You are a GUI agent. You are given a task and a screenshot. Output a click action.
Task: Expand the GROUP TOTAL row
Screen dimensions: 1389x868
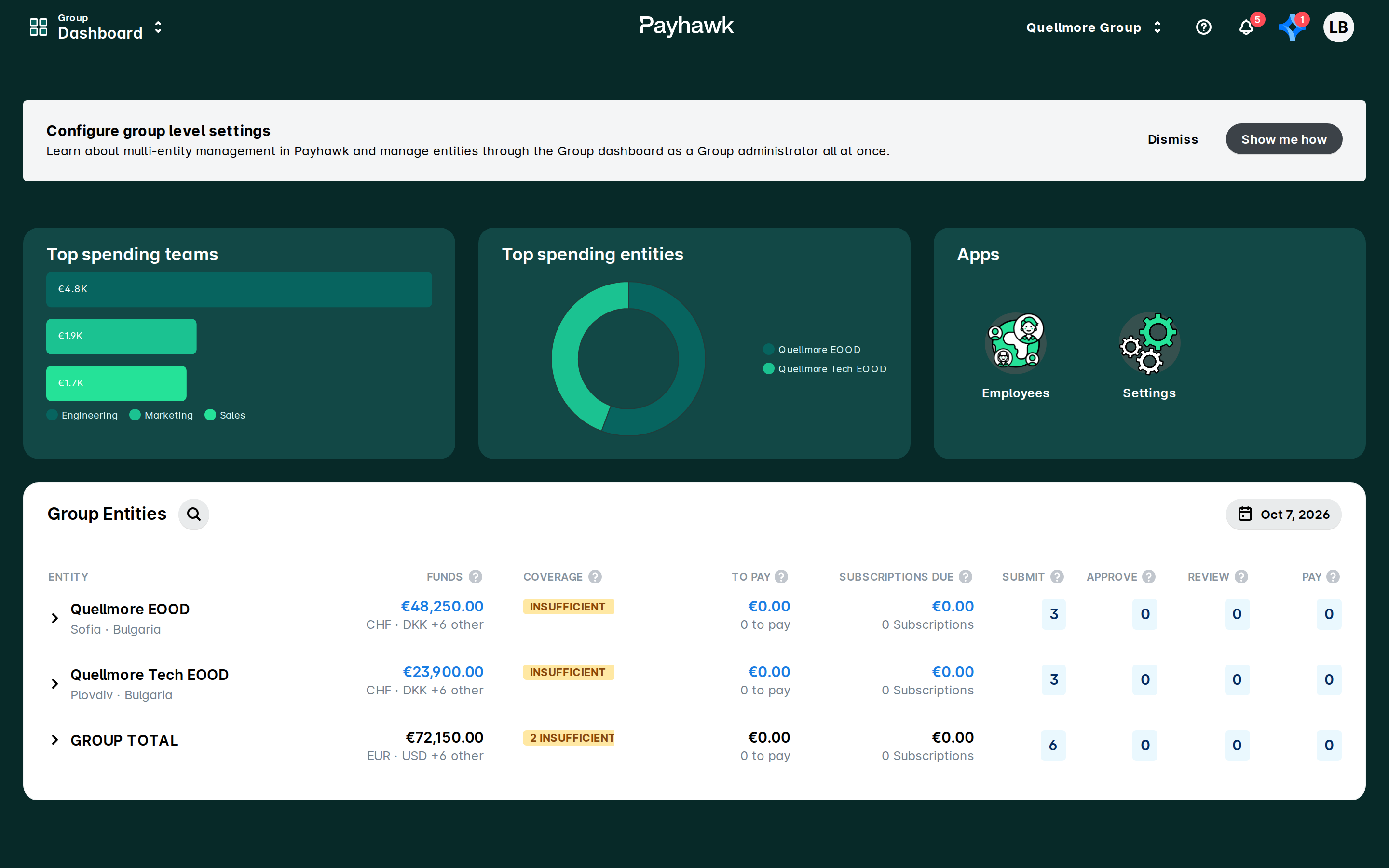pyautogui.click(x=54, y=740)
